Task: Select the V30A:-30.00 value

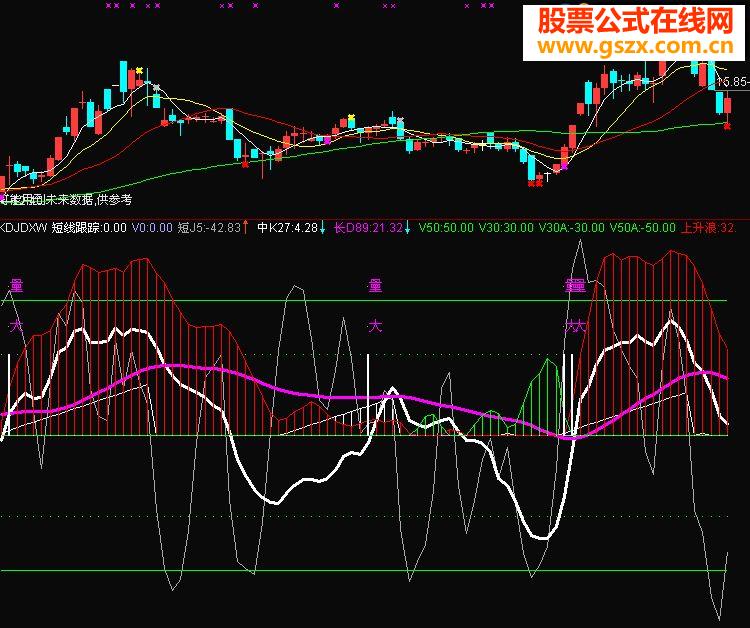Action: point(572,228)
